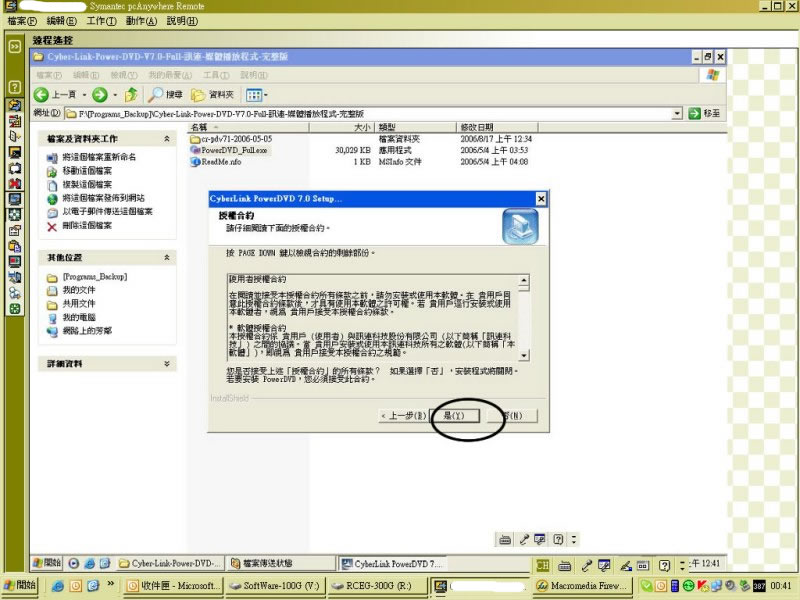Open Macromedia Fireworks local taskbar button

click(x=583, y=586)
